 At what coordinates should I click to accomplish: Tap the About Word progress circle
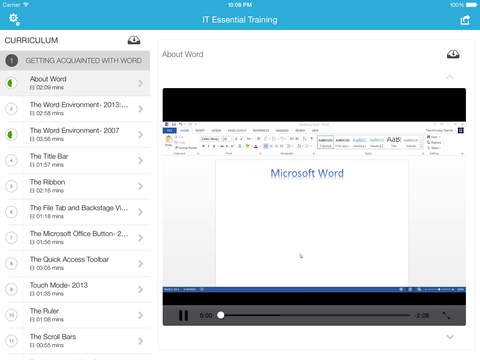point(11,83)
